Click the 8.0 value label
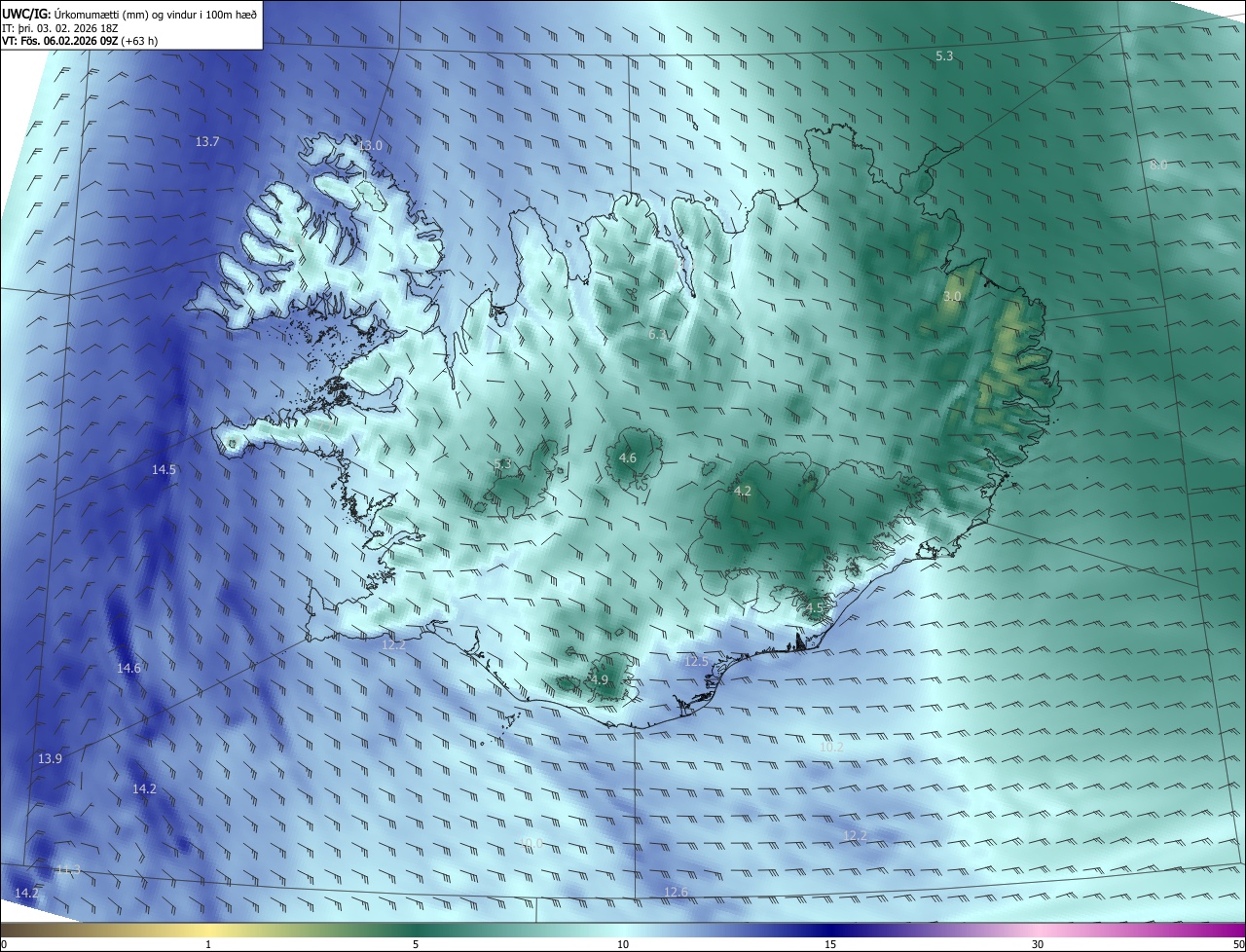This screenshot has width=1246, height=952. tap(1158, 165)
